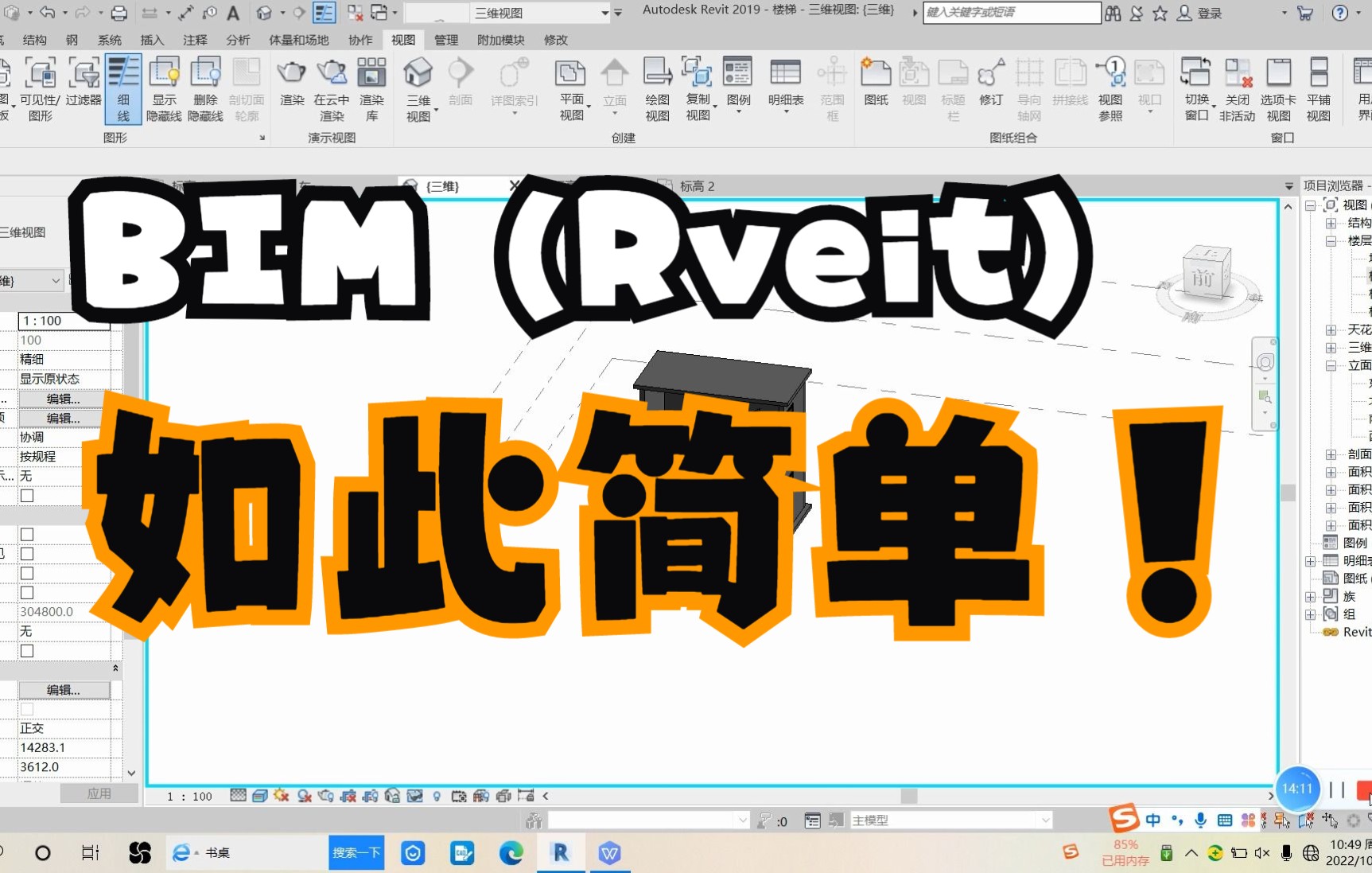Toggle the checkbox below the 无 row
1372x873 pixels.
(27, 496)
